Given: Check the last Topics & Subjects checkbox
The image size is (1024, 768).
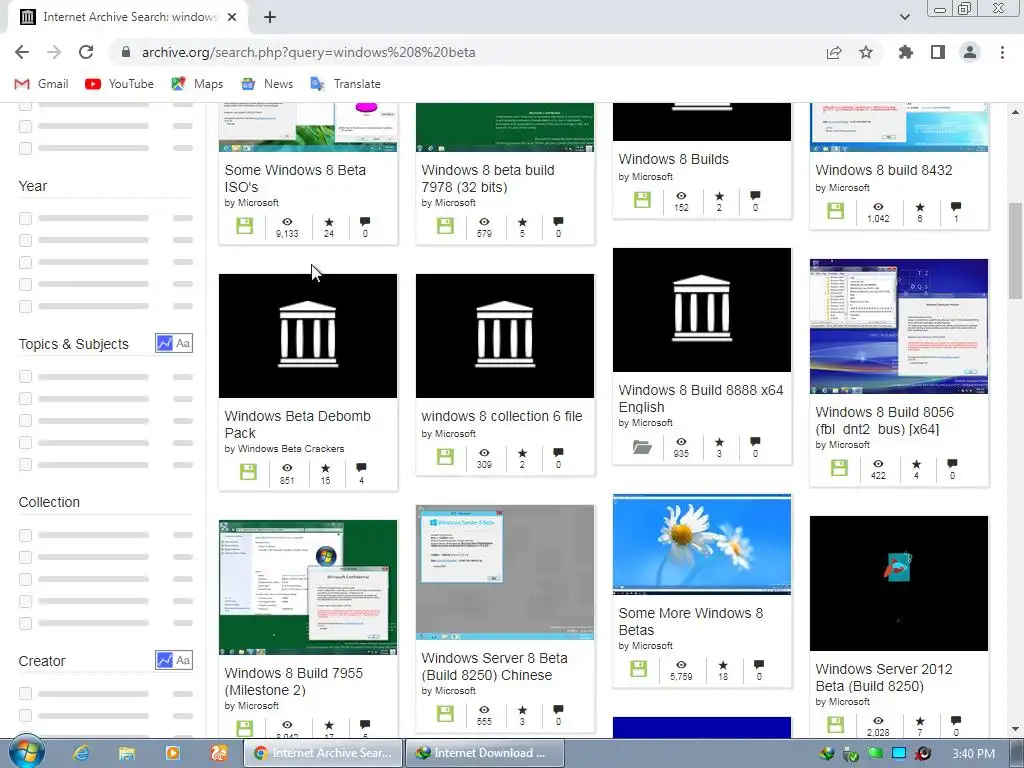Looking at the screenshot, I should [x=25, y=464].
